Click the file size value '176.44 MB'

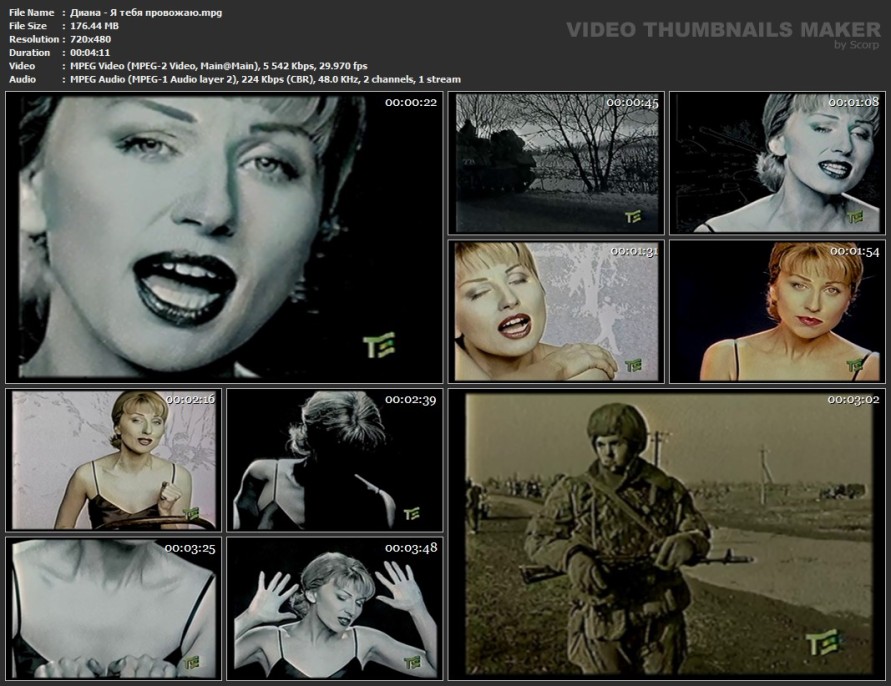tap(94, 26)
